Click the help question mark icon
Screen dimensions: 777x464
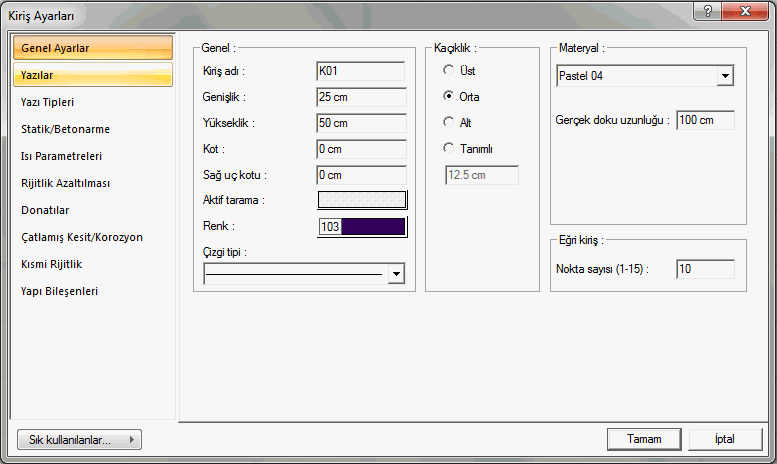[708, 11]
